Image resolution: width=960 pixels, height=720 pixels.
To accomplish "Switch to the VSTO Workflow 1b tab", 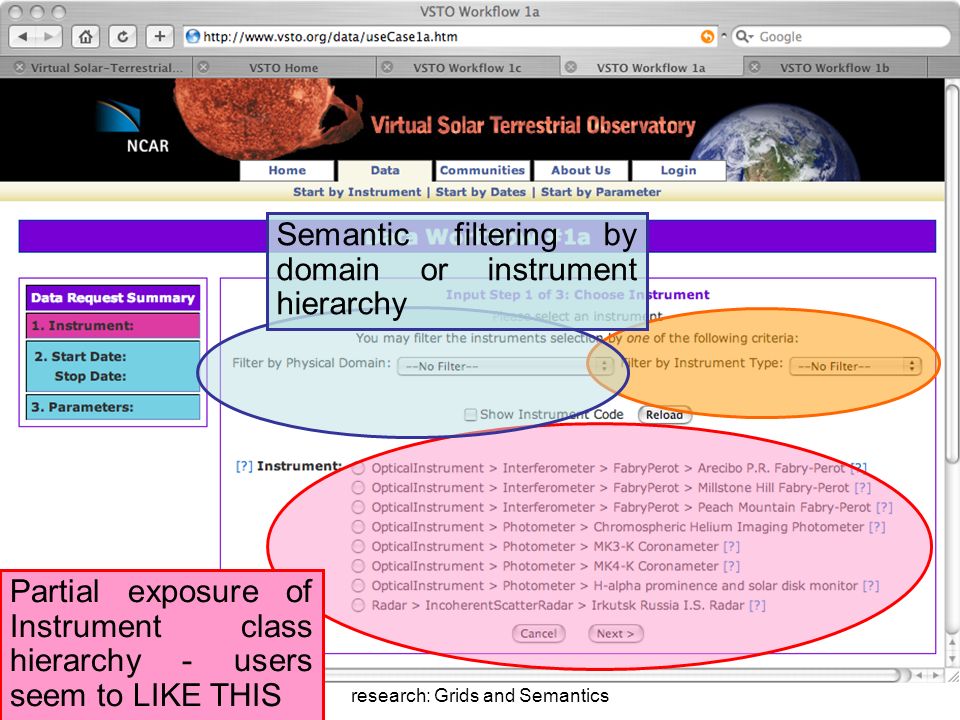I will pyautogui.click(x=834, y=67).
